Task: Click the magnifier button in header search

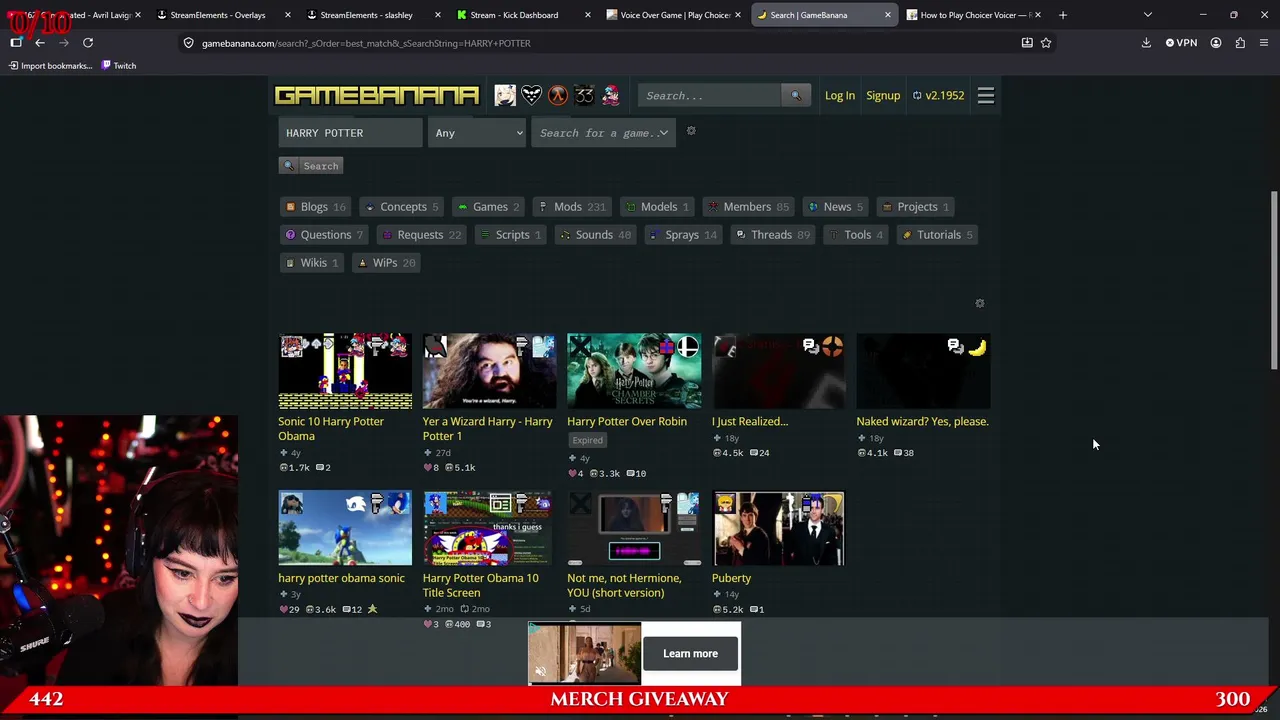Action: click(x=796, y=95)
